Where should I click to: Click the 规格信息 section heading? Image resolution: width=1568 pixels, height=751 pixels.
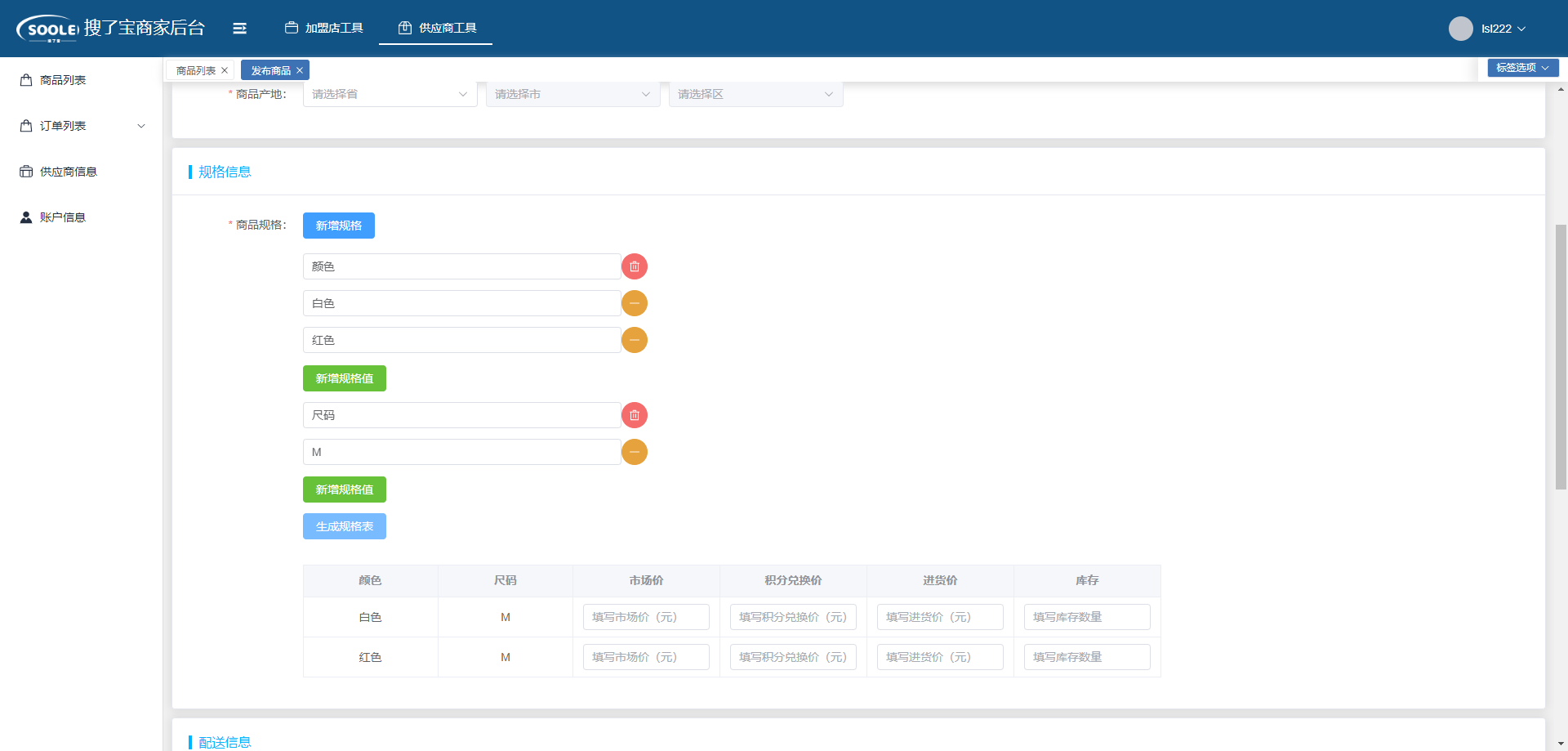click(x=225, y=172)
